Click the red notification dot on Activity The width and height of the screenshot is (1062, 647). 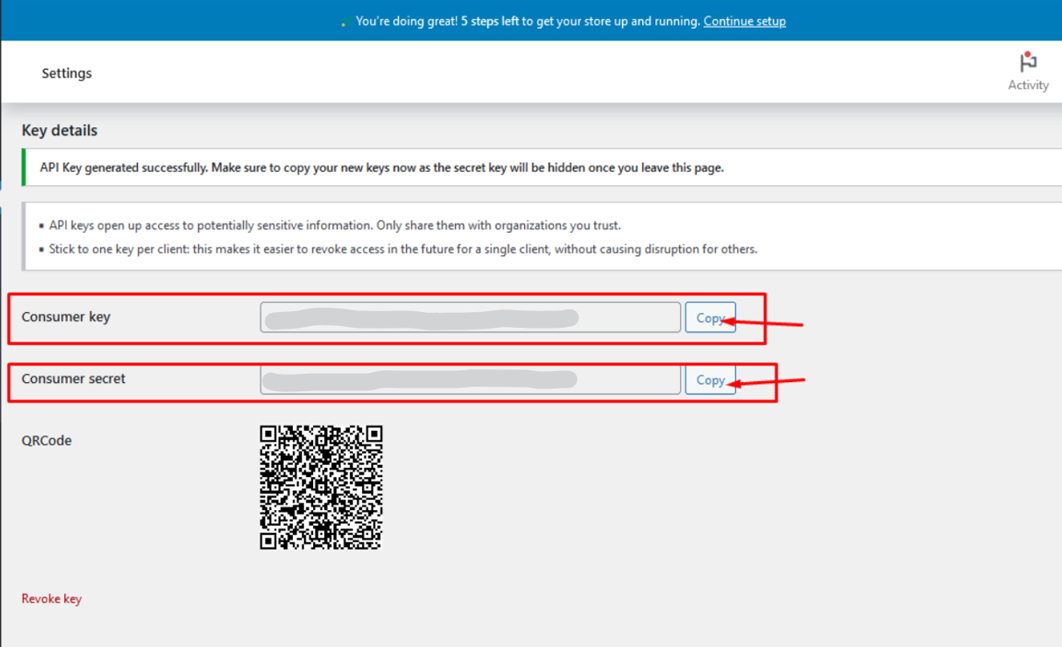pyautogui.click(x=1026, y=55)
